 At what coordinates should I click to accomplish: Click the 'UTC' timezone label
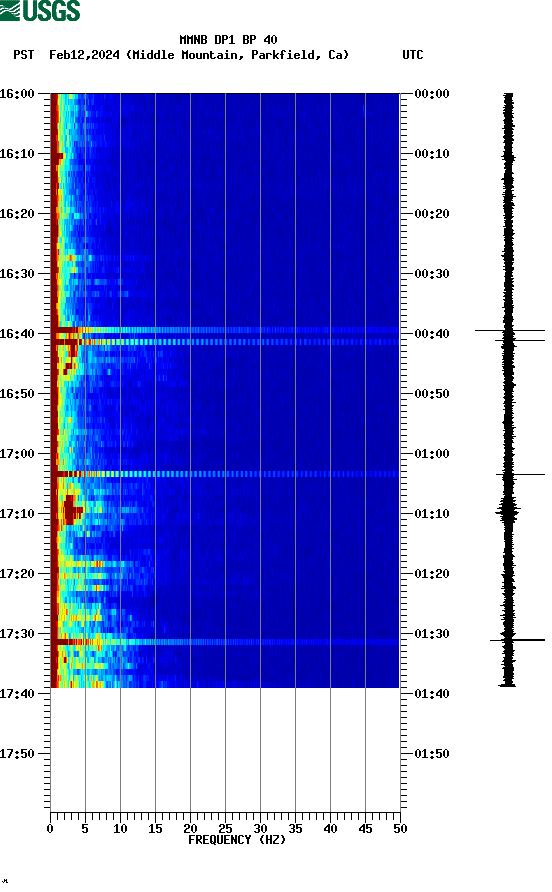coord(413,55)
